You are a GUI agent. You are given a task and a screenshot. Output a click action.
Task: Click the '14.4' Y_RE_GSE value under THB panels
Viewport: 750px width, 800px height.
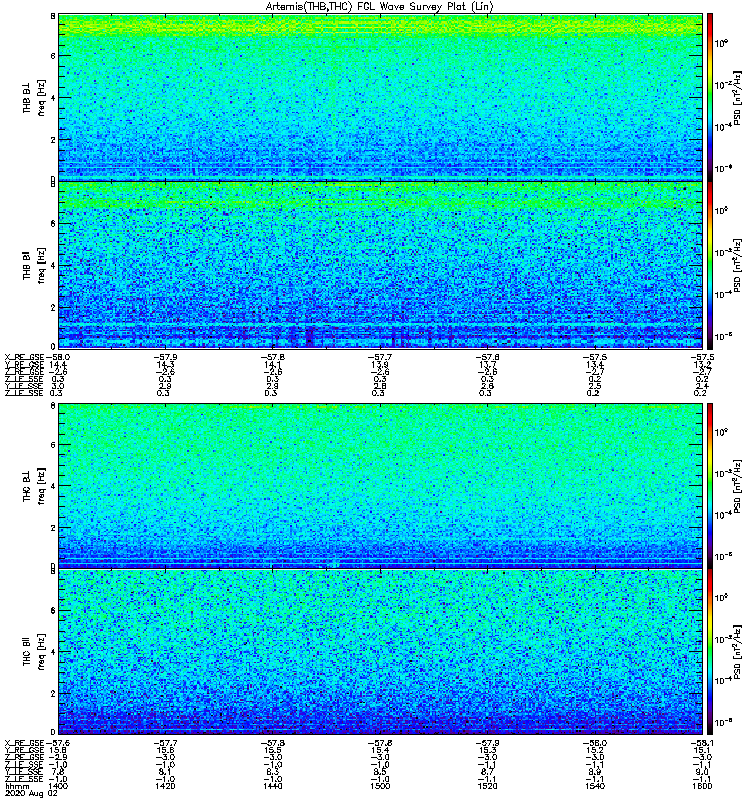[57, 365]
